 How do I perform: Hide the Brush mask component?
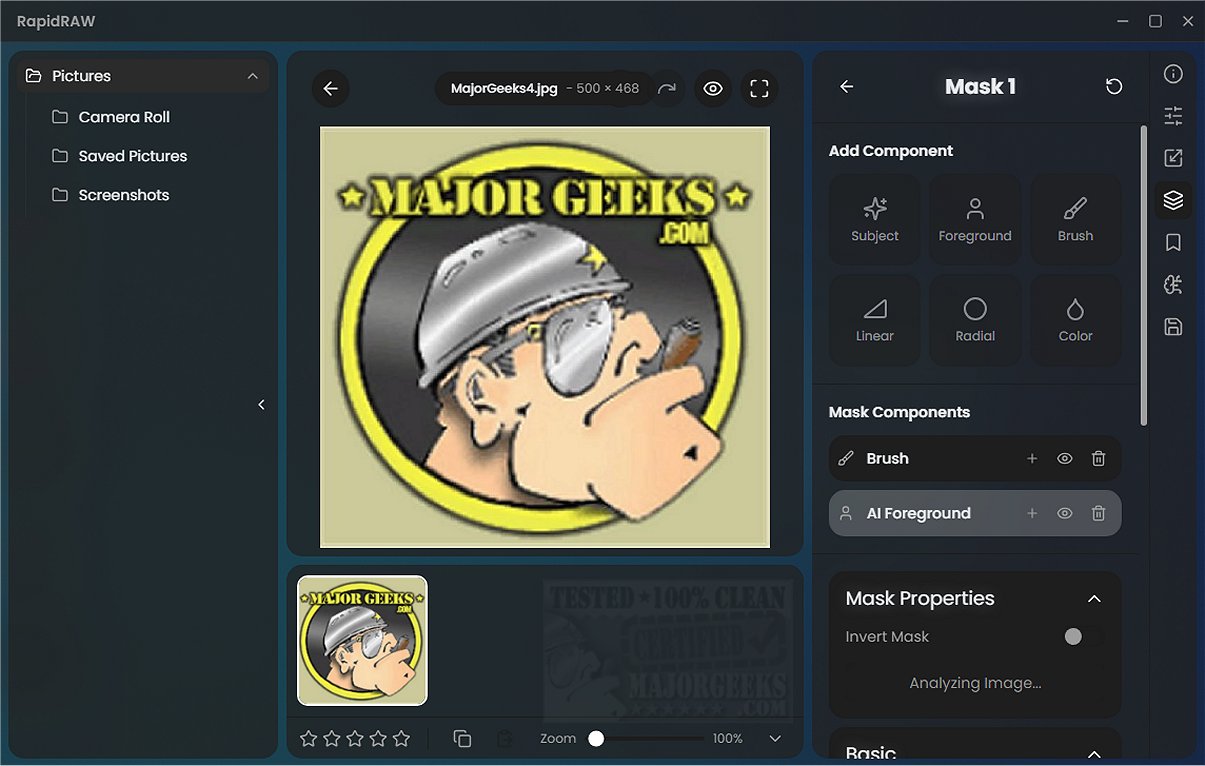1065,458
